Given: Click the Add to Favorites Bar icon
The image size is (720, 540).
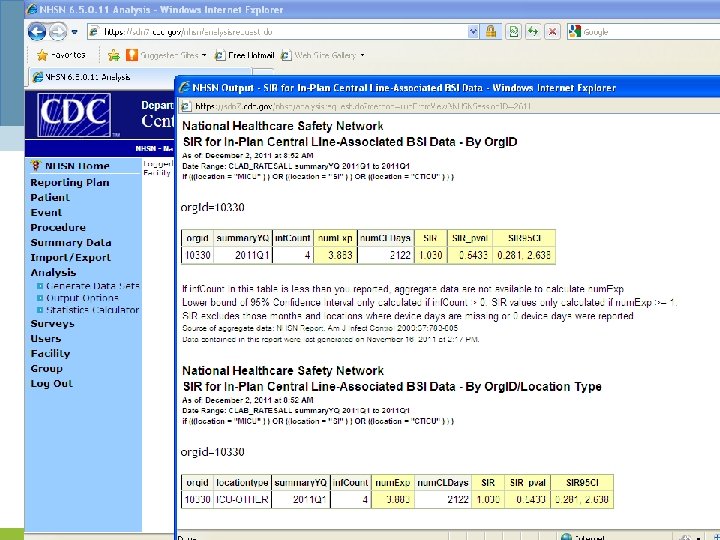Looking at the screenshot, I should 114,56.
